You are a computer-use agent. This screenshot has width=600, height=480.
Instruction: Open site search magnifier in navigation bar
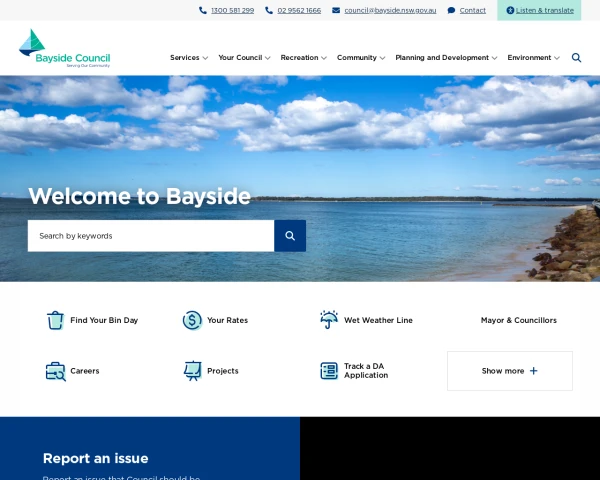(x=576, y=58)
